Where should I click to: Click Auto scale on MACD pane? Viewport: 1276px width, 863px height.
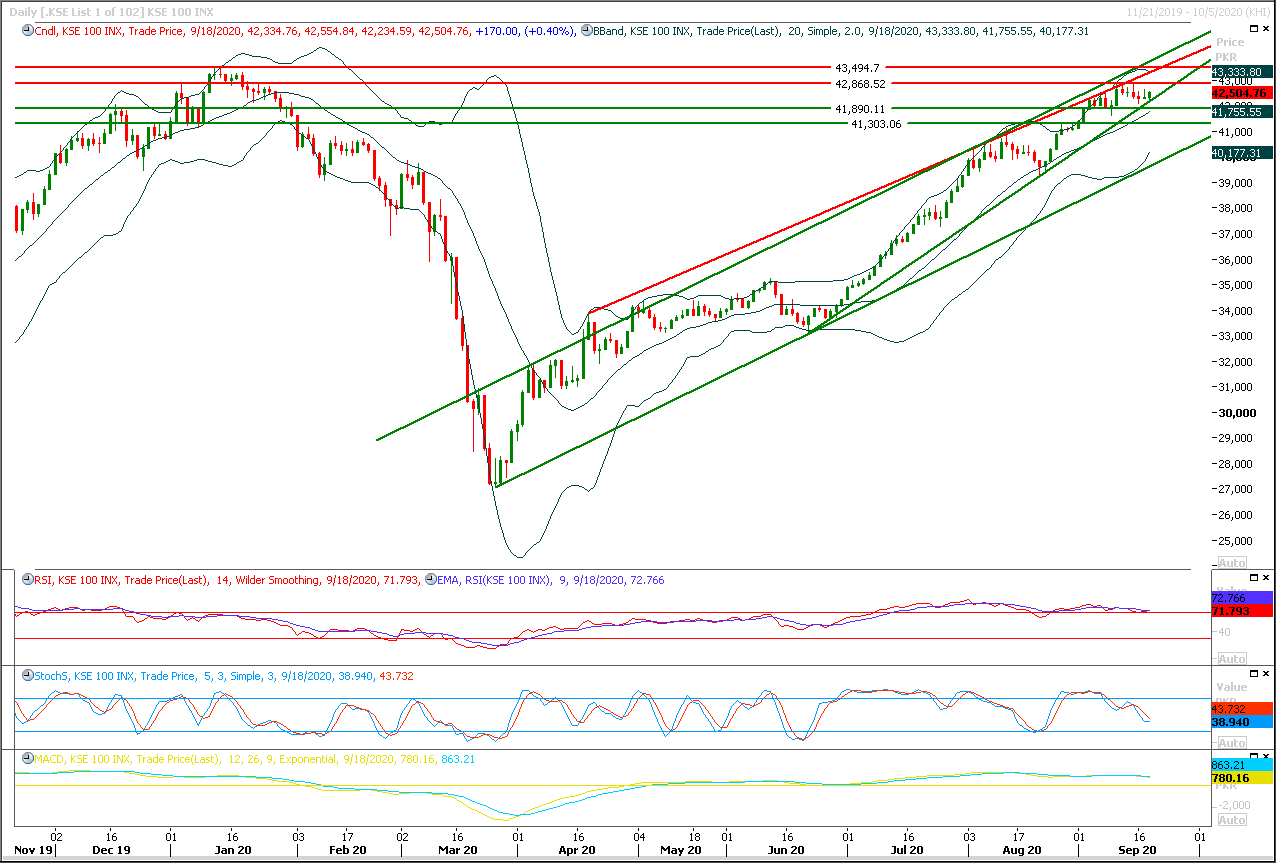pyautogui.click(x=1232, y=820)
